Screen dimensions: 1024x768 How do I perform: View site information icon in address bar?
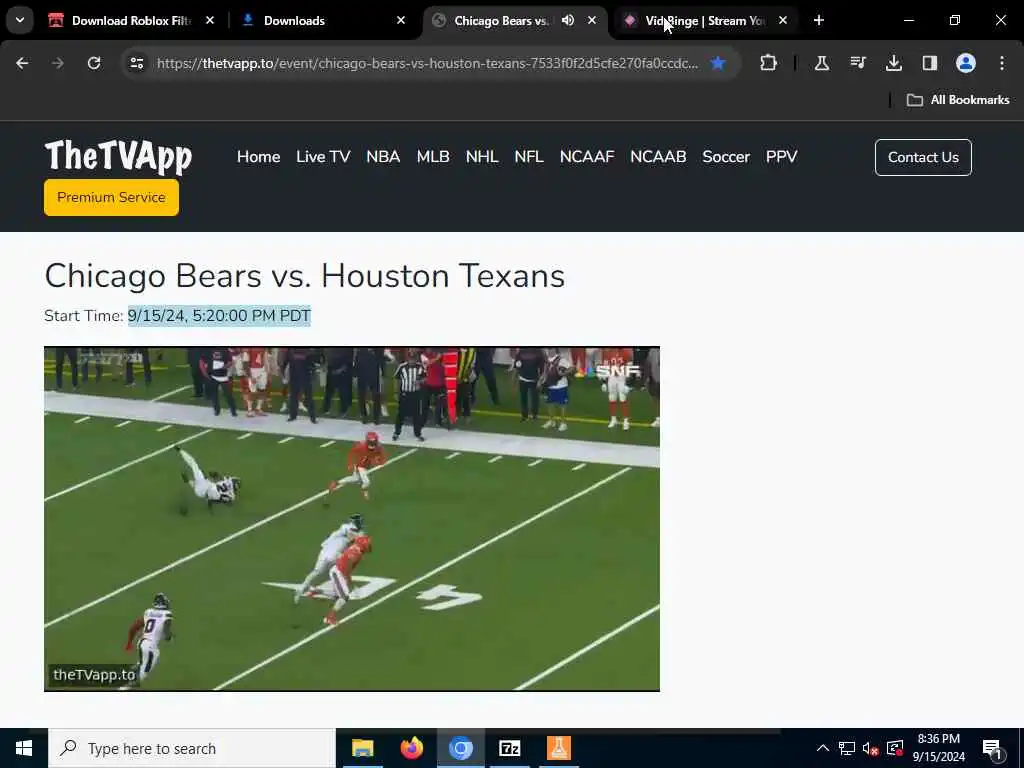click(x=136, y=63)
